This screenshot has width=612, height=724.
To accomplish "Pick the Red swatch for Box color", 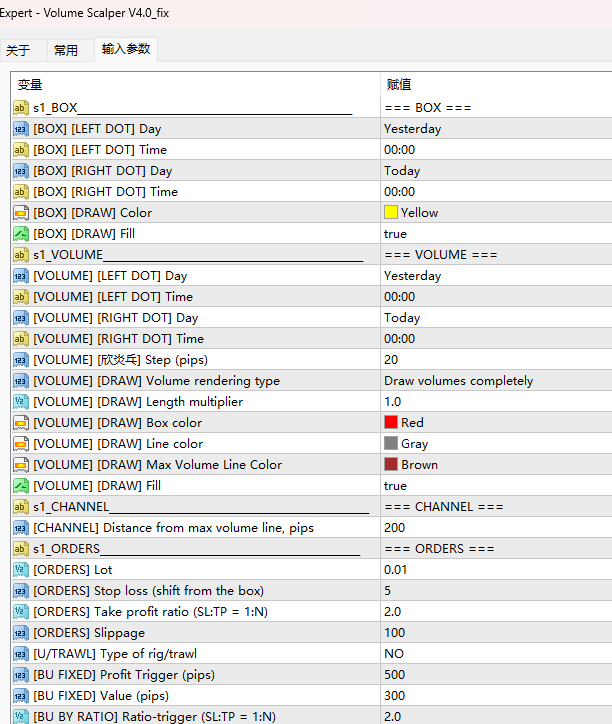I will pyautogui.click(x=391, y=422).
